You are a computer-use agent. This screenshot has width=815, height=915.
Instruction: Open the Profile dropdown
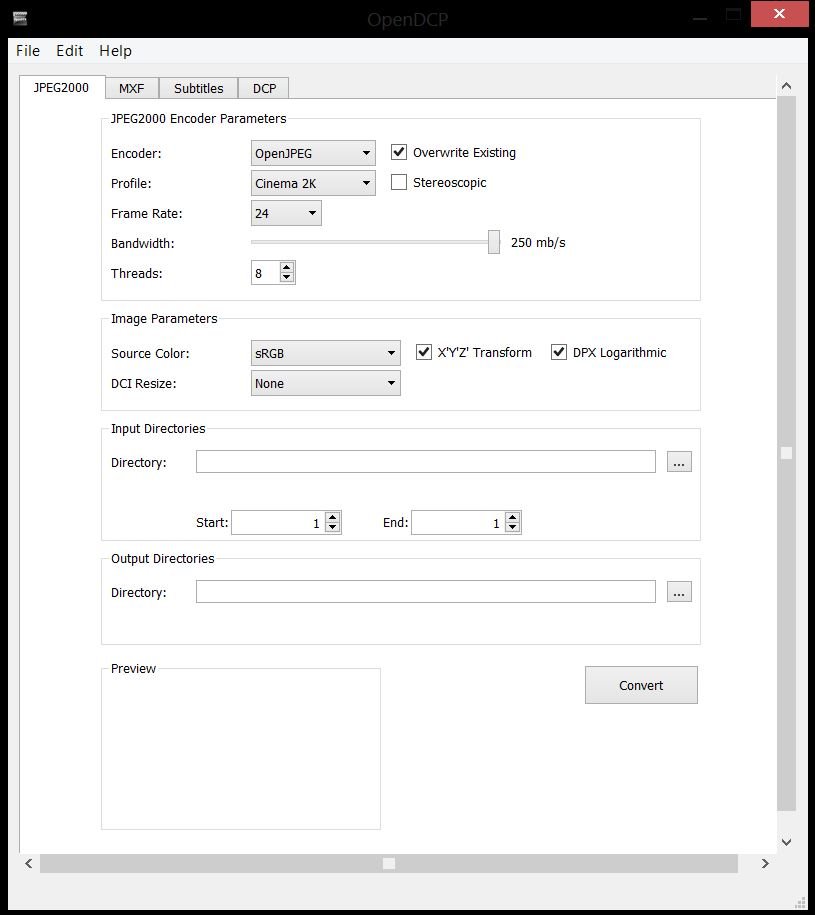pyautogui.click(x=313, y=183)
